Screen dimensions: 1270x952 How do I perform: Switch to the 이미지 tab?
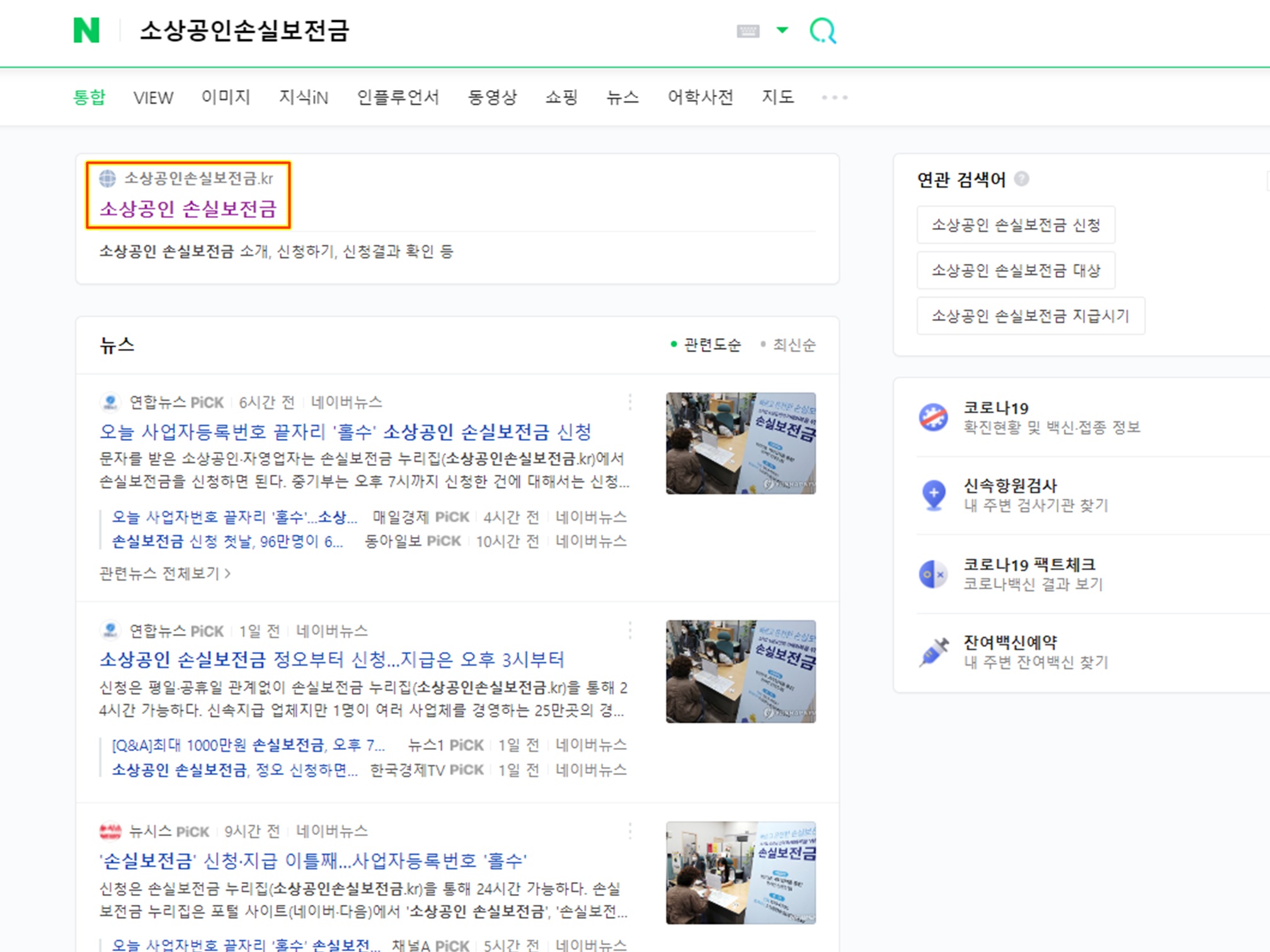pos(226,98)
